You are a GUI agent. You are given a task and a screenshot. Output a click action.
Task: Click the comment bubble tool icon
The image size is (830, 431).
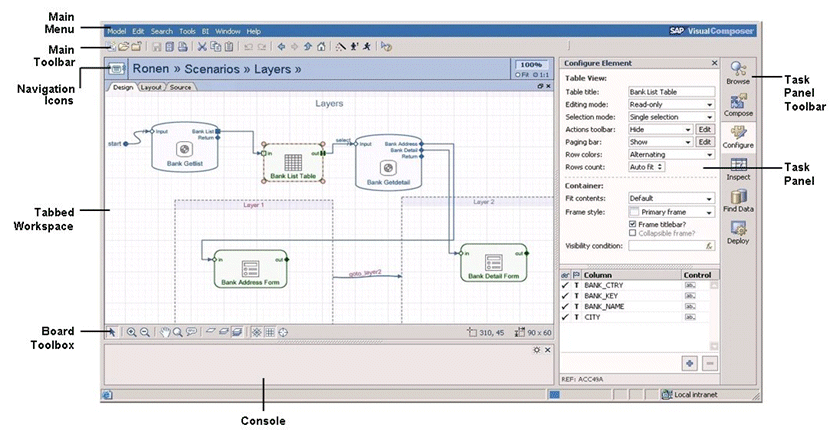click(x=192, y=332)
